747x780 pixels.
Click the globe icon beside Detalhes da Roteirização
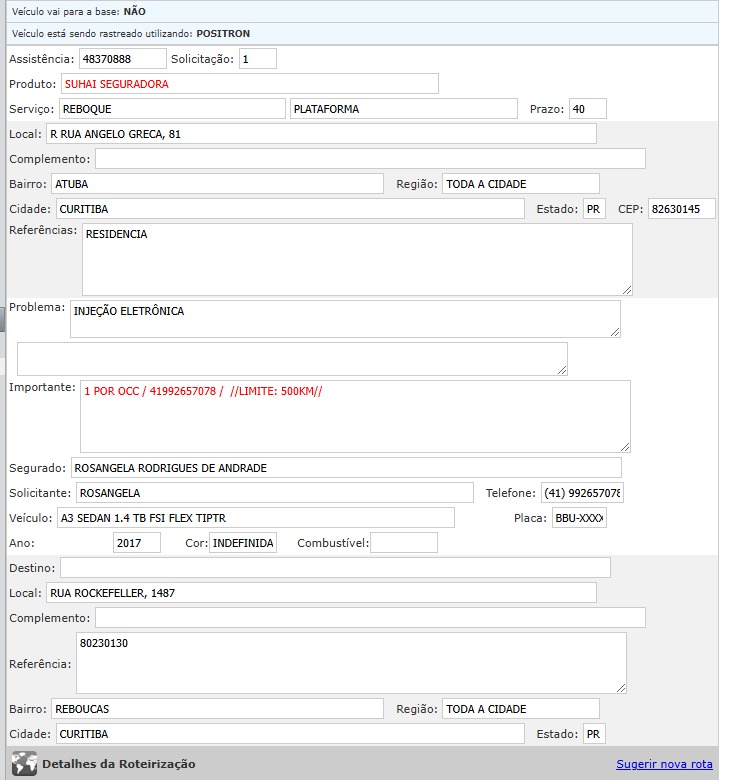(24, 763)
